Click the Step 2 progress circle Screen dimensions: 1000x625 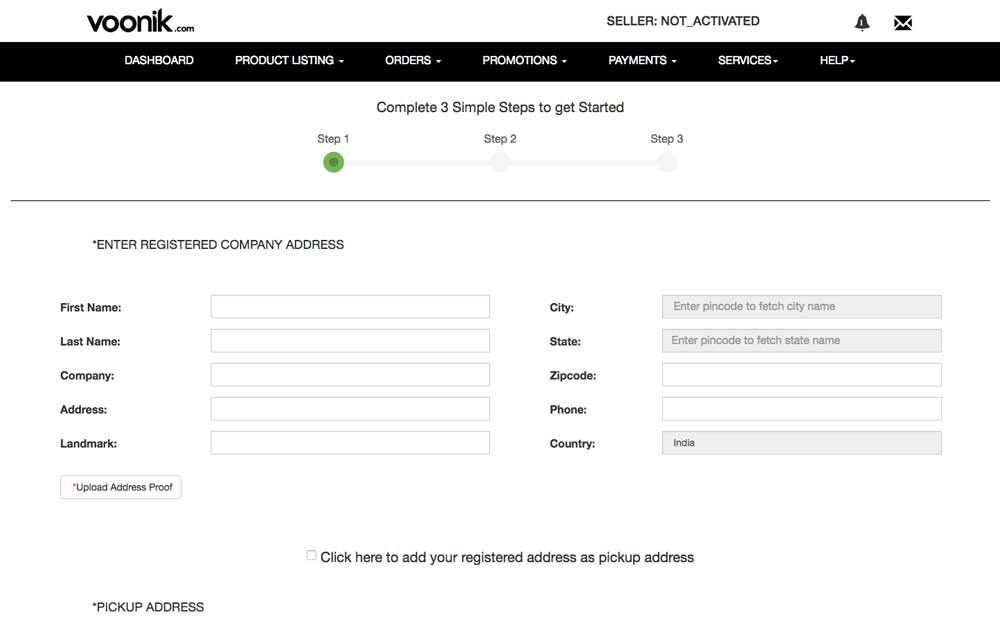pos(500,162)
